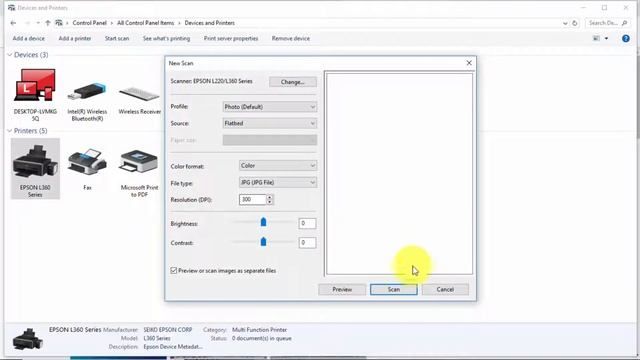Open recent locations dropdown next to Forward
640x360 pixels.
[38, 23]
